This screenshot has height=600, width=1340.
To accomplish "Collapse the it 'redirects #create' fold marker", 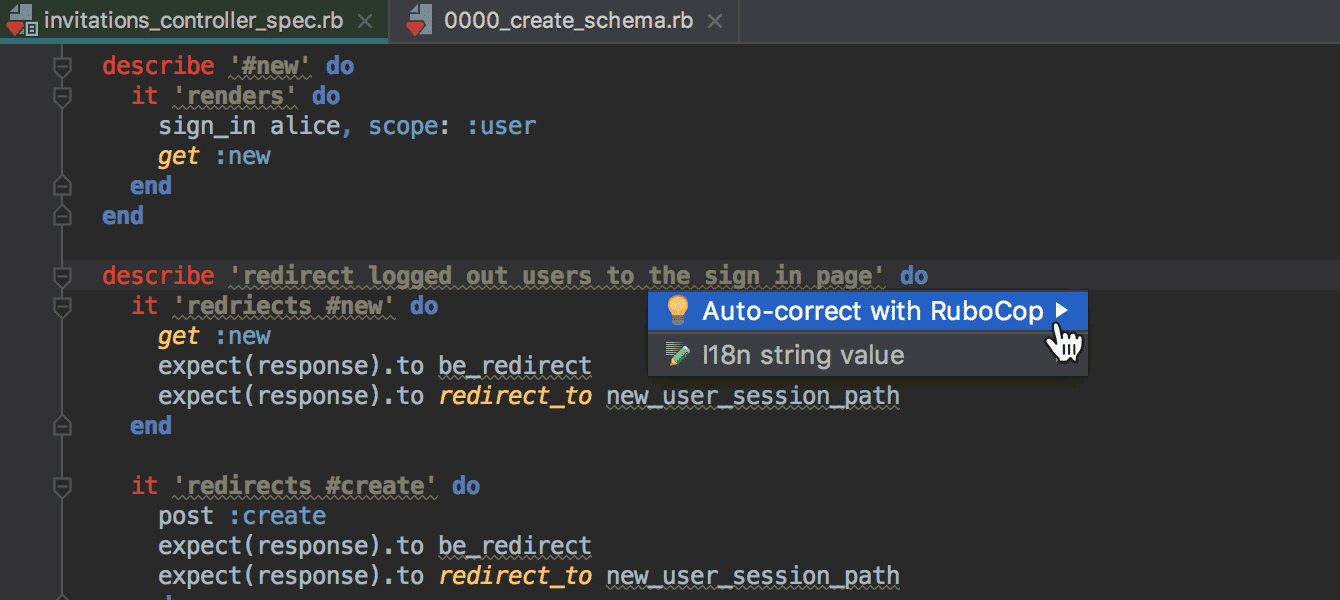I will click(x=62, y=486).
